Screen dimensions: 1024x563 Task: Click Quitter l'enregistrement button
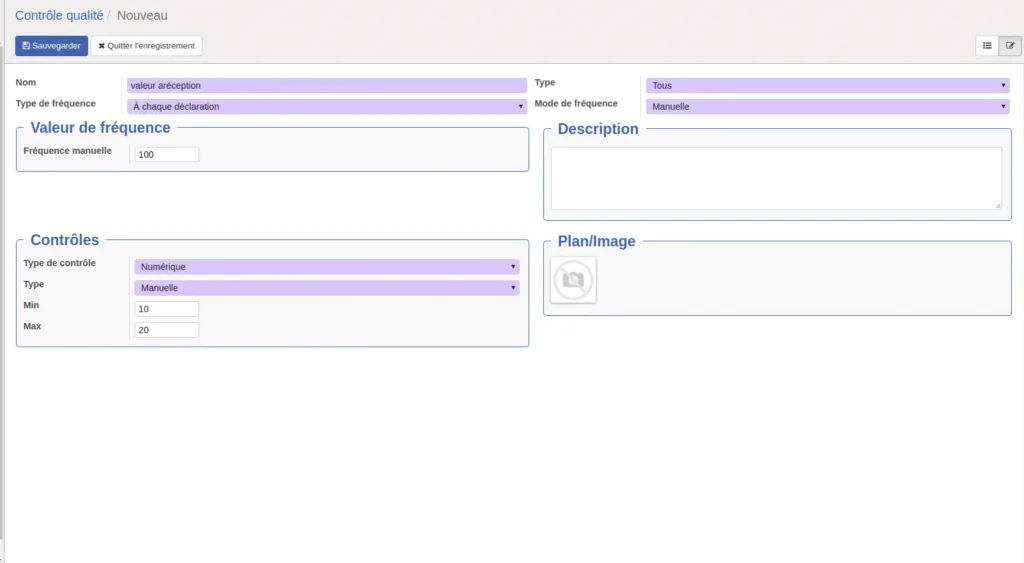coord(146,46)
